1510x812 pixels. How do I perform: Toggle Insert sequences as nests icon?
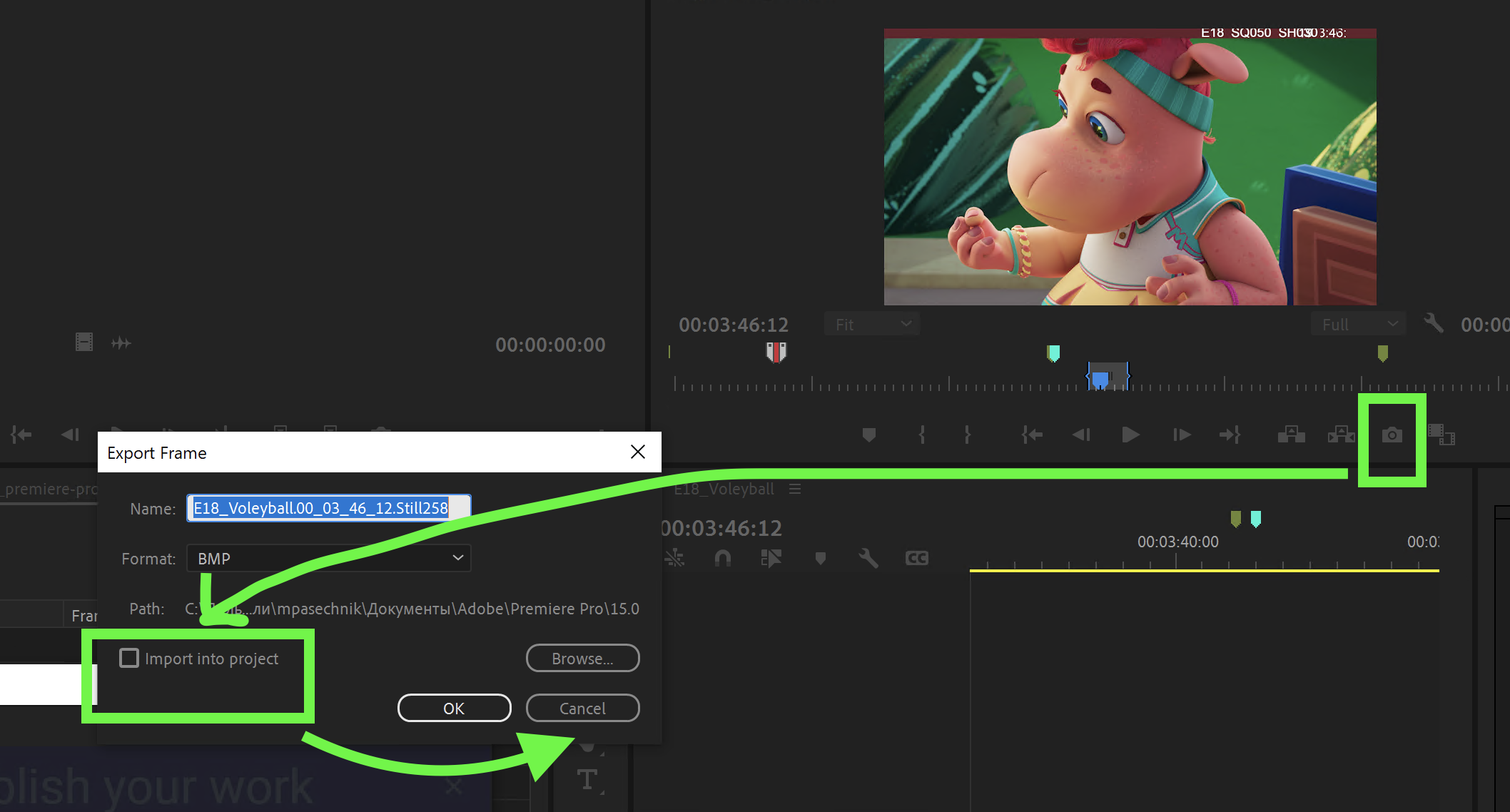674,558
